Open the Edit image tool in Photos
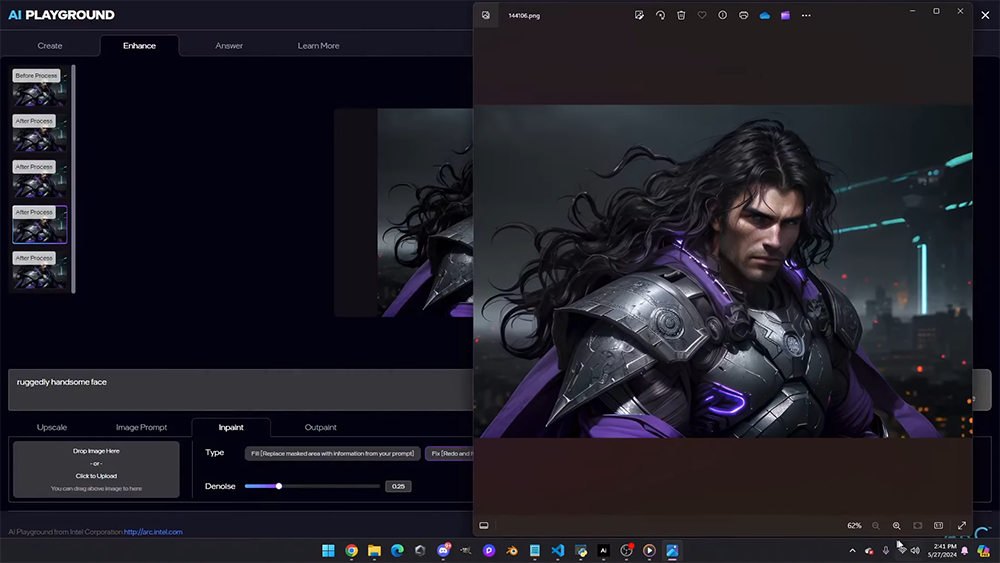The height and width of the screenshot is (563, 1000). click(x=639, y=15)
